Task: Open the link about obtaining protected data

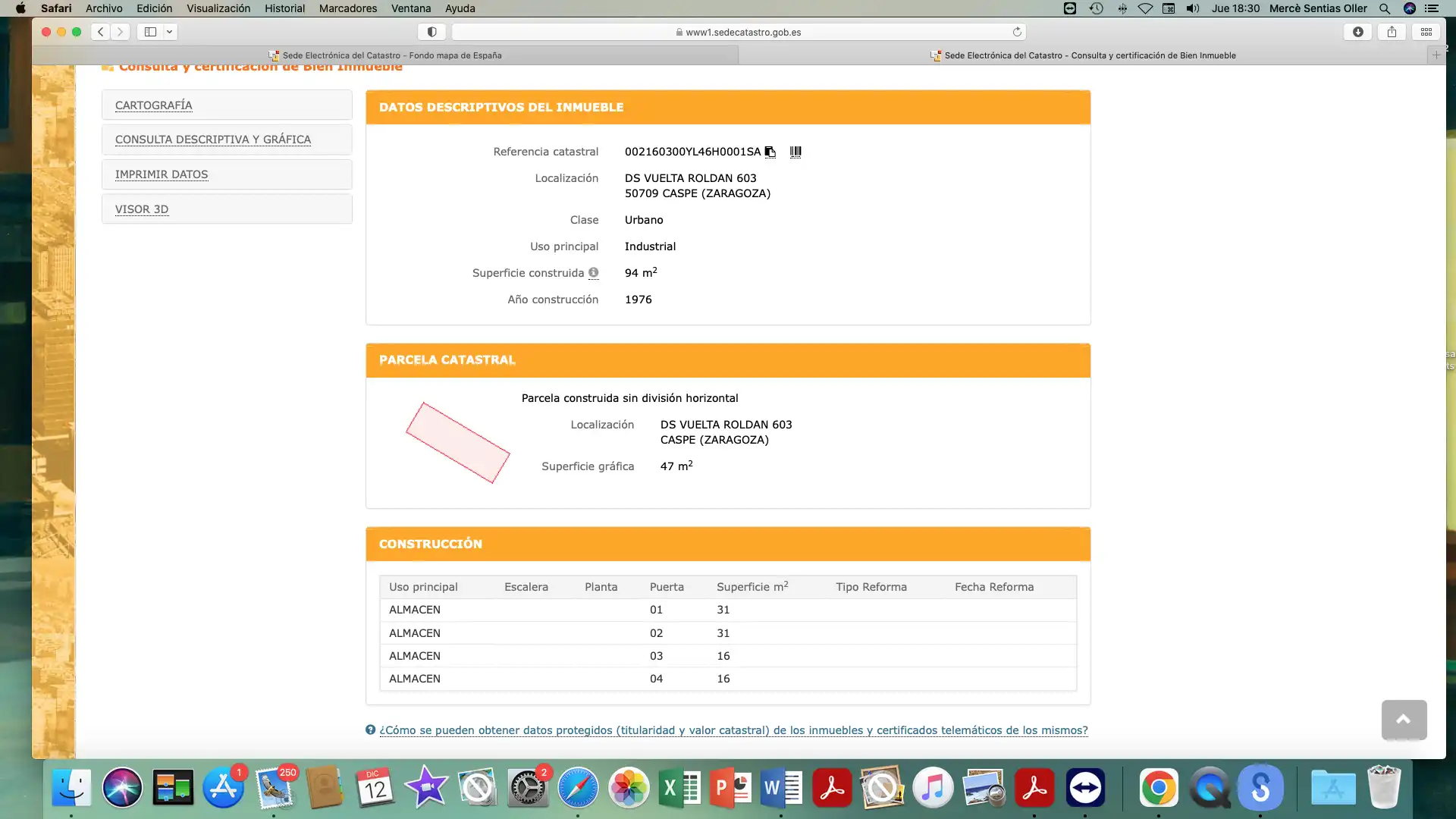Action: [x=733, y=730]
